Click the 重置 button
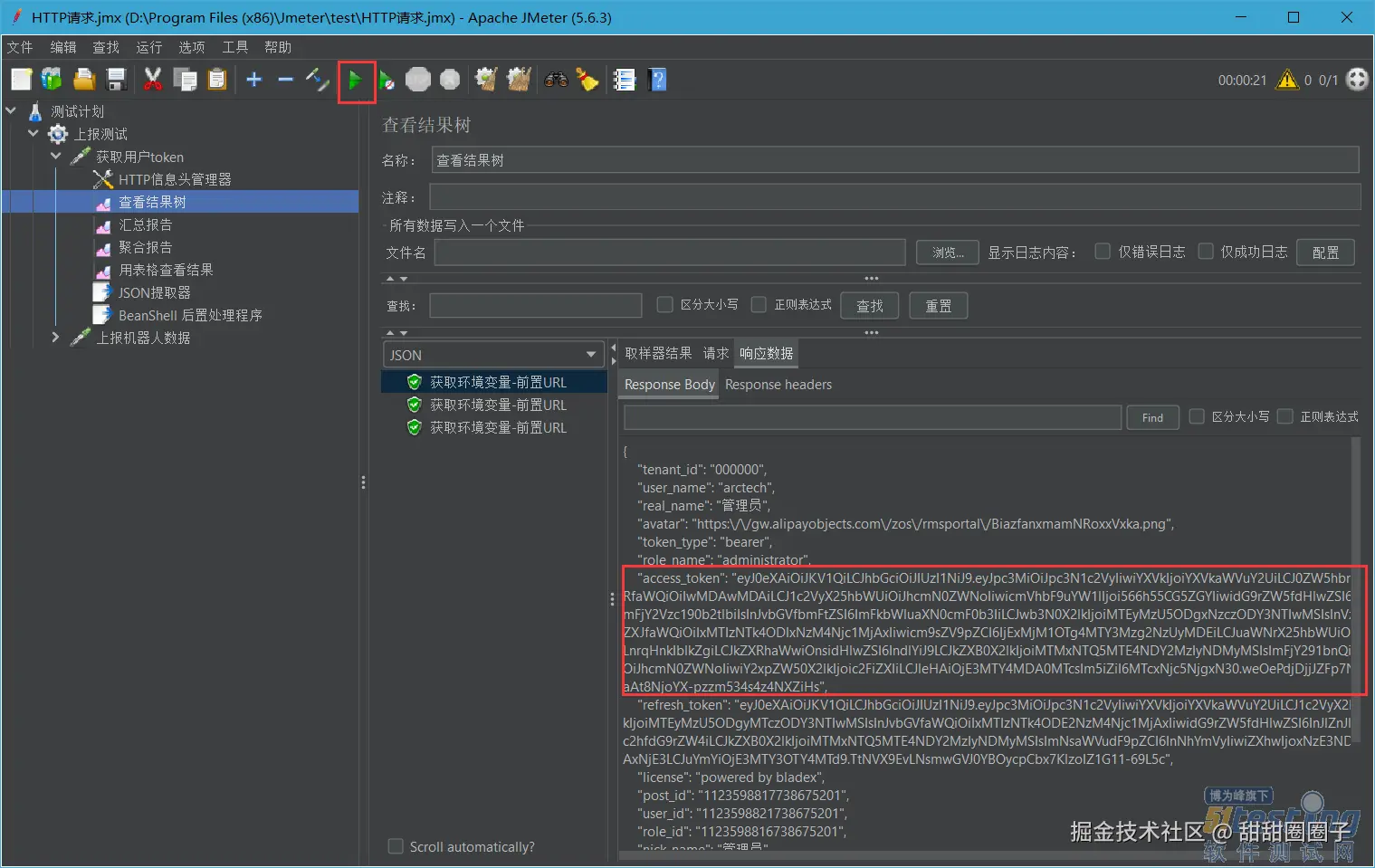Screen dimensions: 1375x868 click(939, 306)
